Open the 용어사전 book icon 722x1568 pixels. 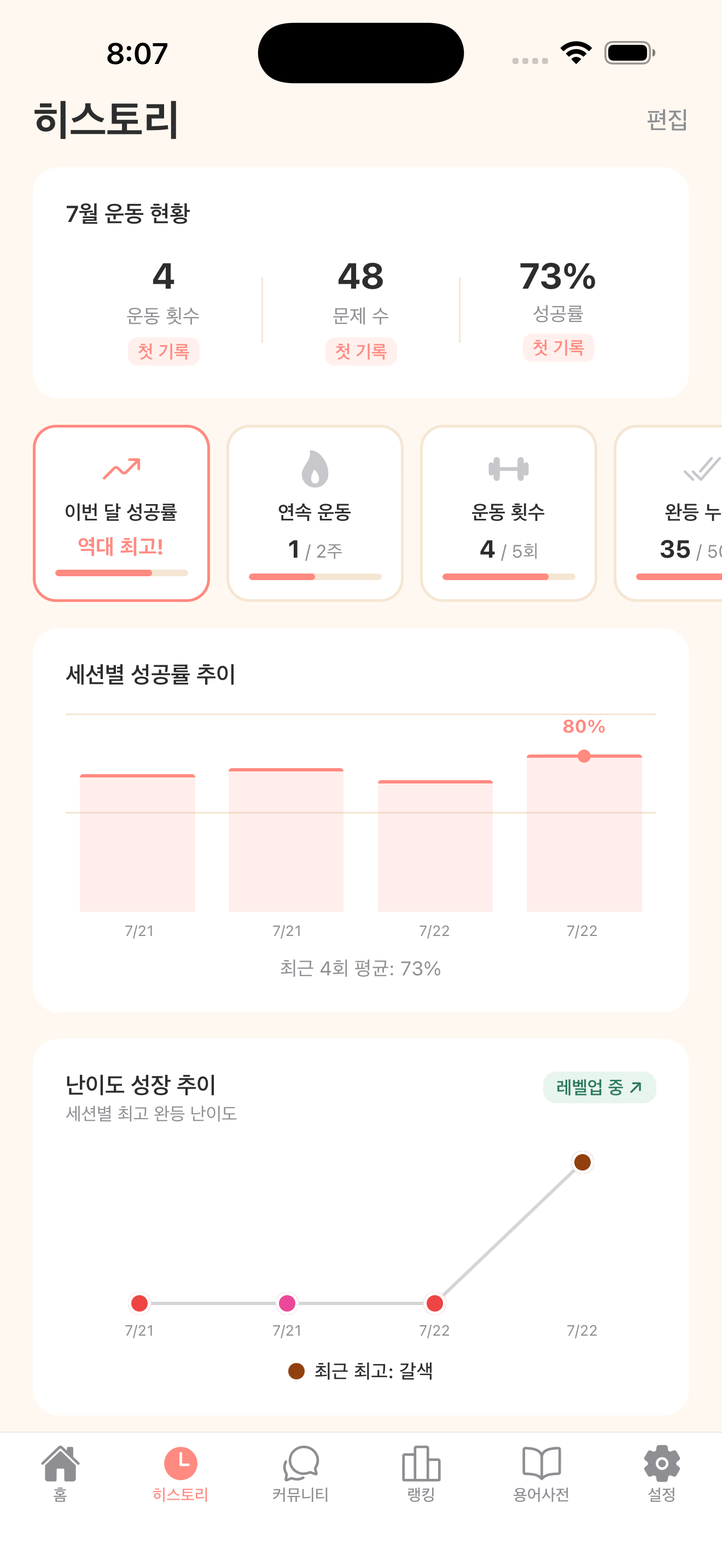click(541, 1462)
